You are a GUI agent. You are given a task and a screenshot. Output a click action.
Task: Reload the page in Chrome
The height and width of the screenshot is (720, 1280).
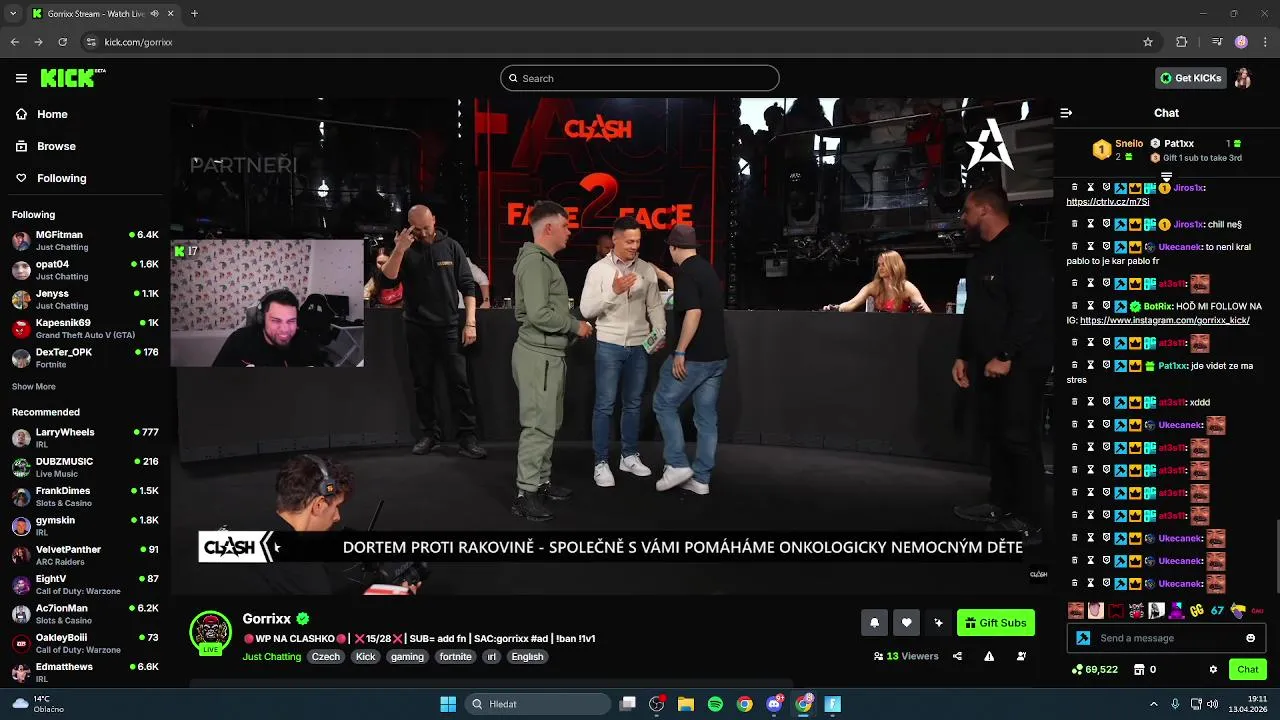pos(62,42)
